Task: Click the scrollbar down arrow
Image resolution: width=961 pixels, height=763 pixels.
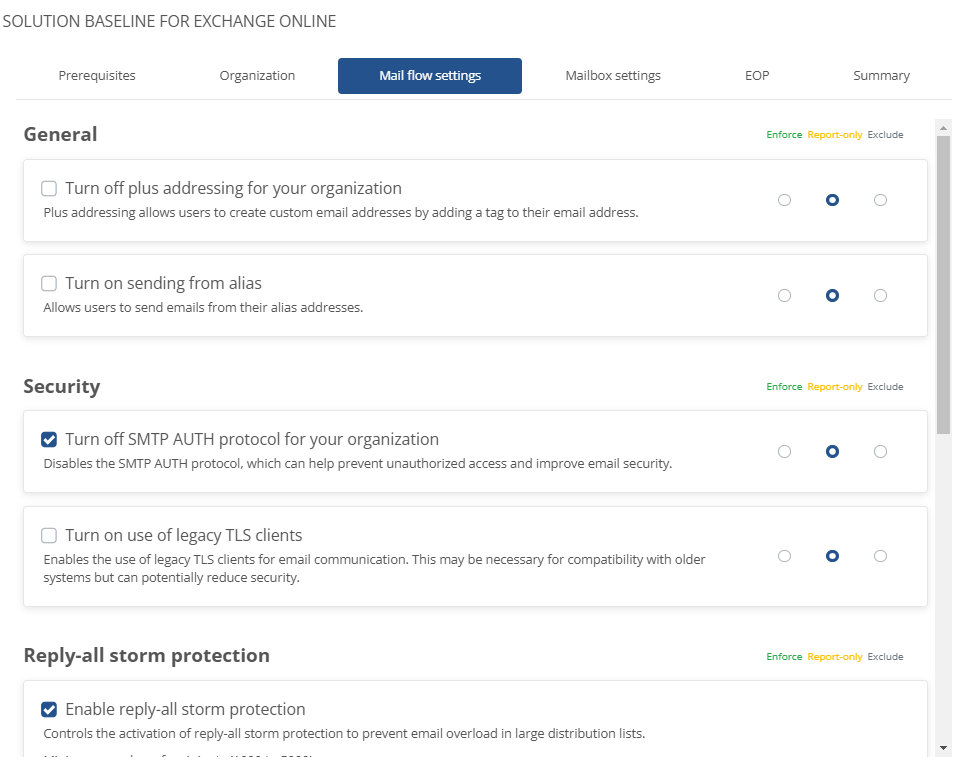Action: pos(943,748)
